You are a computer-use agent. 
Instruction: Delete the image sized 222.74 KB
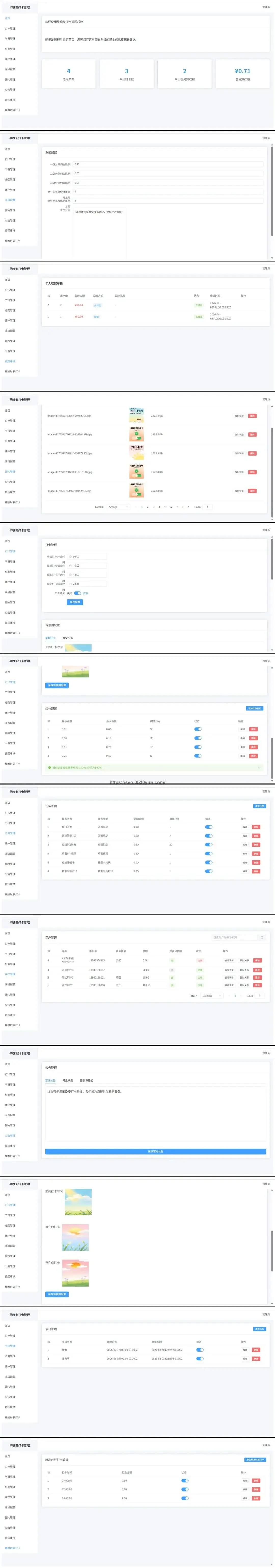tap(253, 416)
